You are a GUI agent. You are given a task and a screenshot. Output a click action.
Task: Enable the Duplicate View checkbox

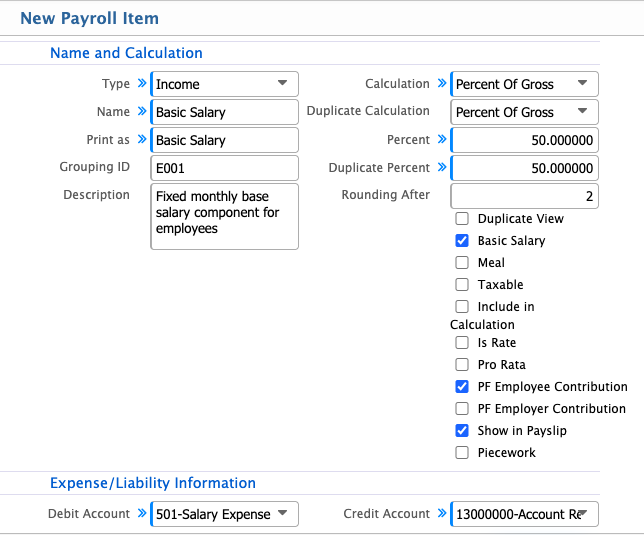pos(462,219)
